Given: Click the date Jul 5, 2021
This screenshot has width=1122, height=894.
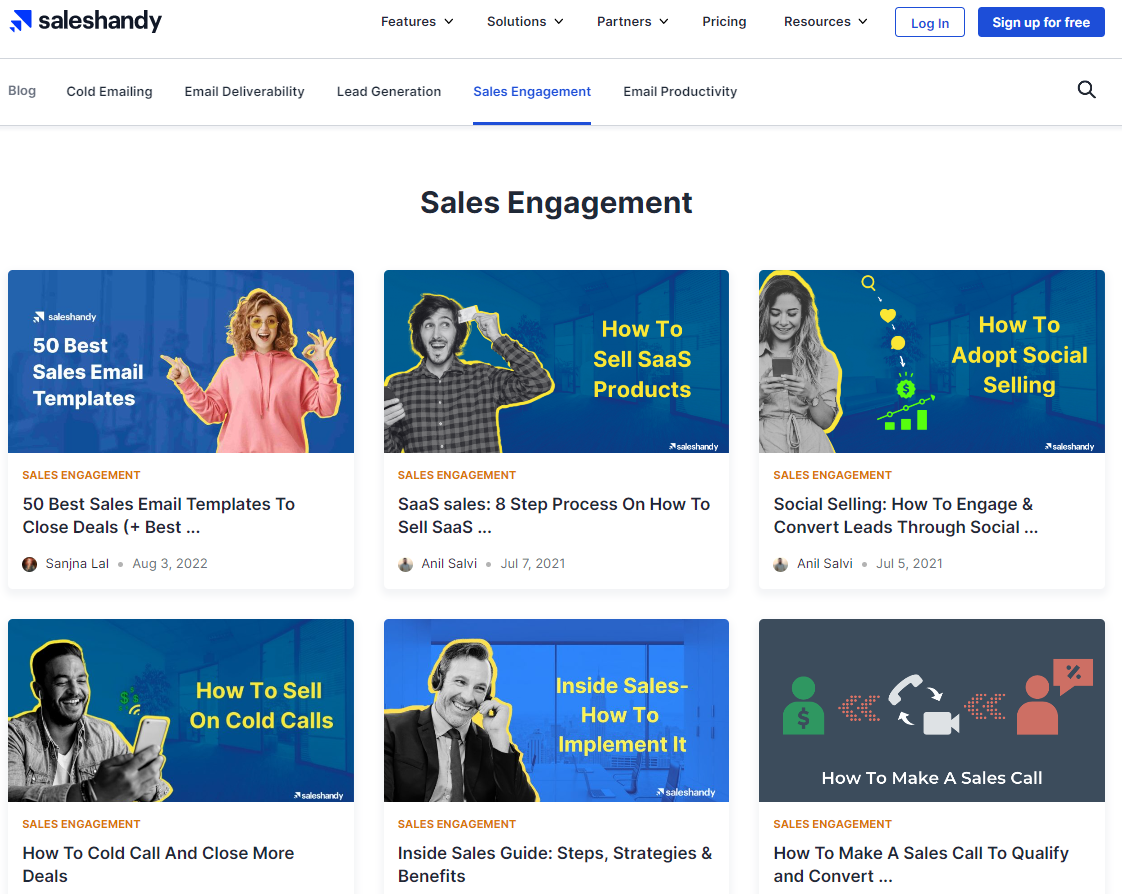Looking at the screenshot, I should coord(909,564).
